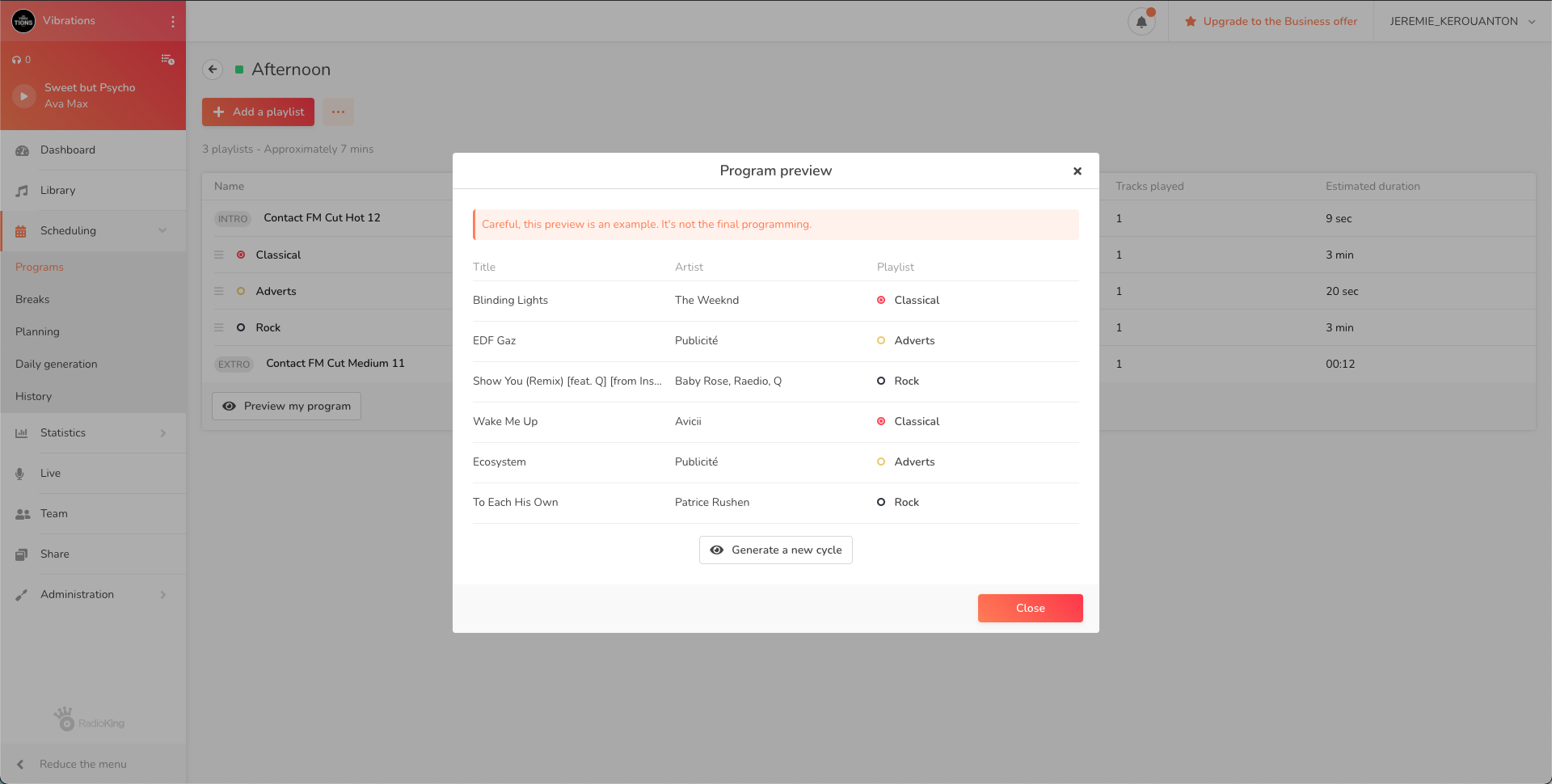This screenshot has width=1552, height=784.
Task: Click the red Close button
Action: (1030, 608)
